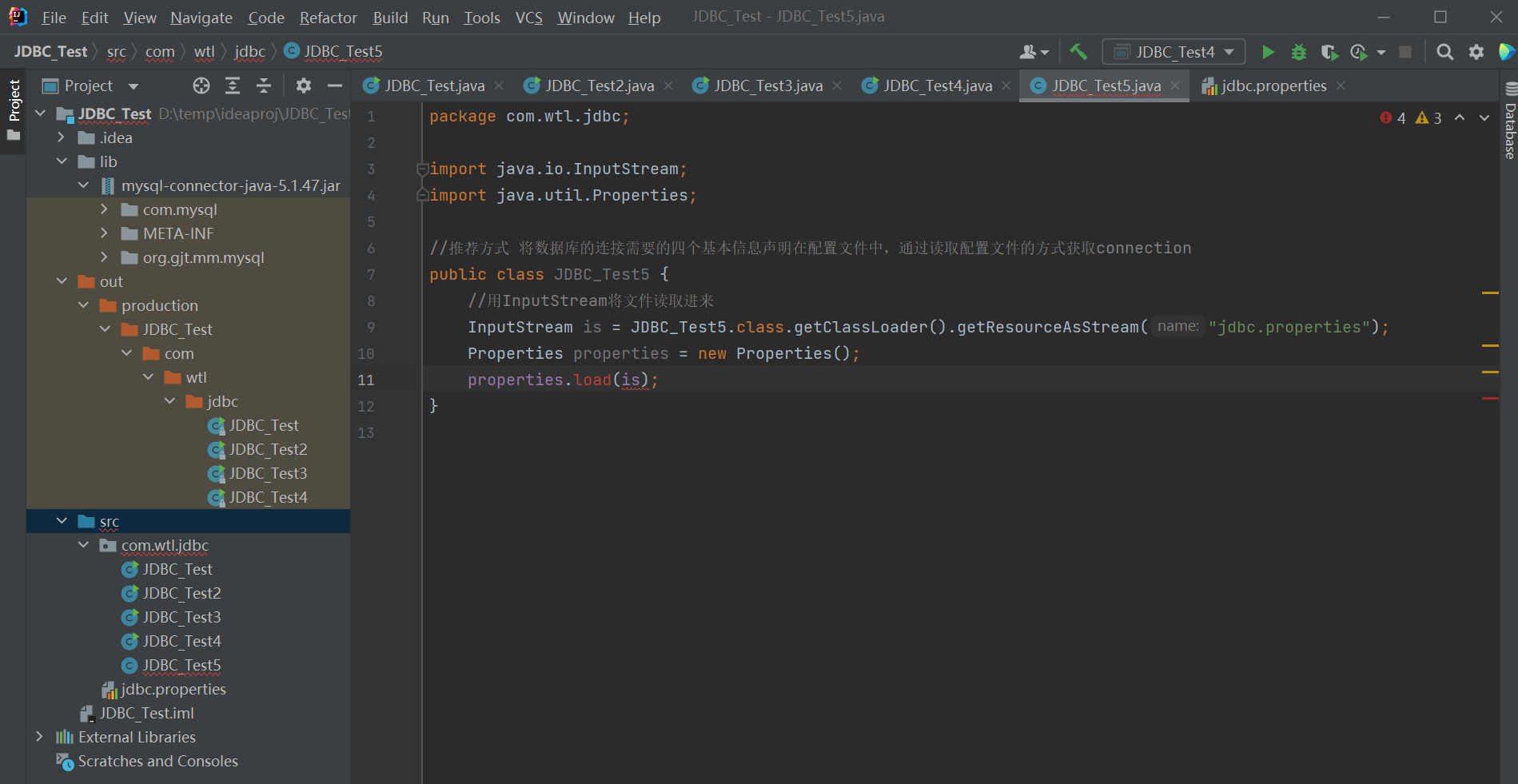This screenshot has height=784, width=1518.
Task: Place cursor in properties.load(is) line
Action: point(563,380)
